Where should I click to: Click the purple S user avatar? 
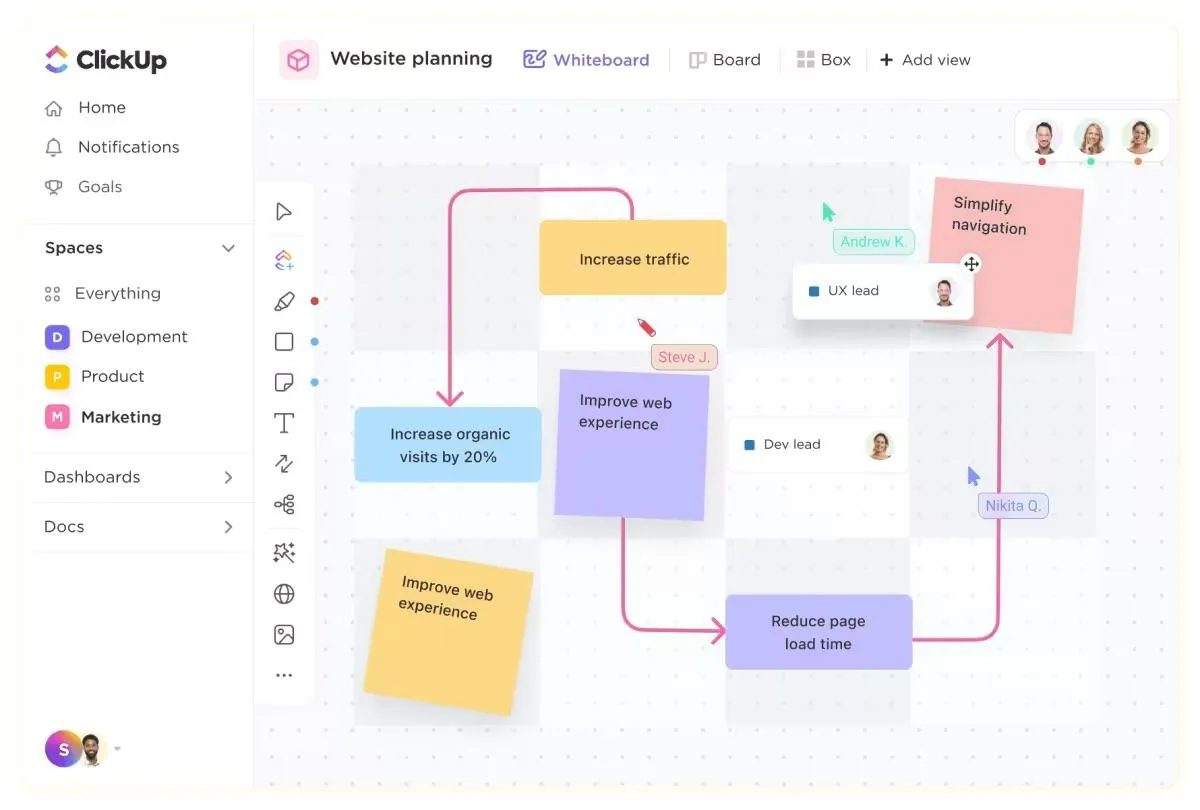coord(63,748)
